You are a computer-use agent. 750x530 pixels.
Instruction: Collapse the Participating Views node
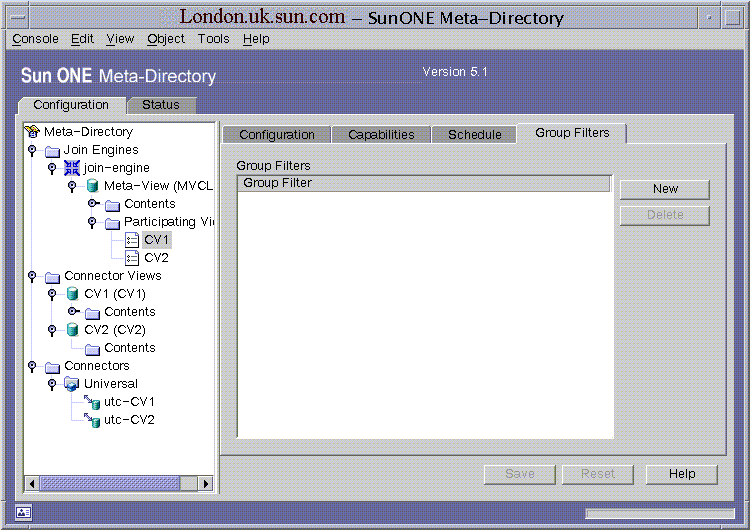pos(92,222)
